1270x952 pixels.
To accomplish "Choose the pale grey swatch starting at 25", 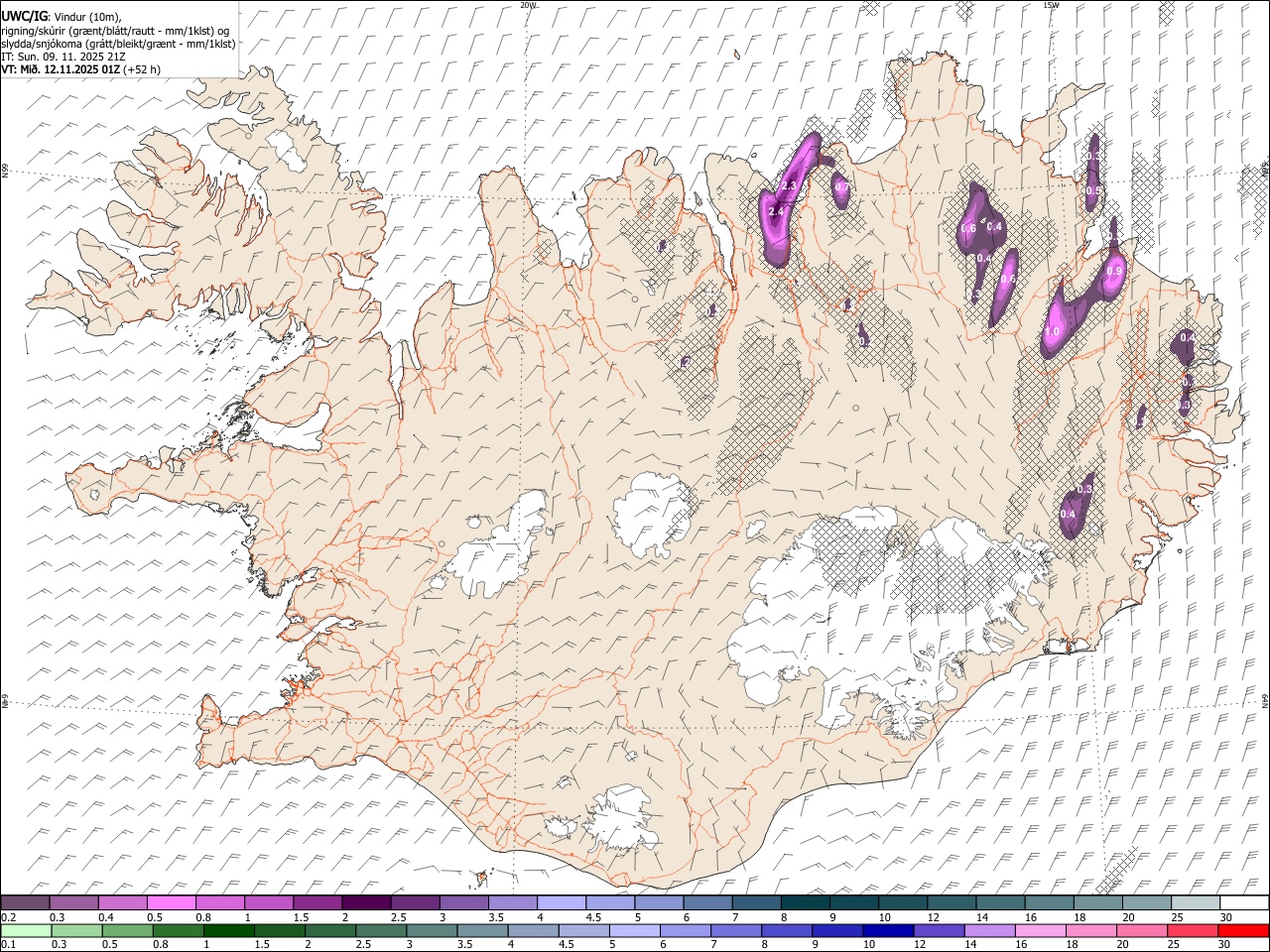I will (1195, 903).
